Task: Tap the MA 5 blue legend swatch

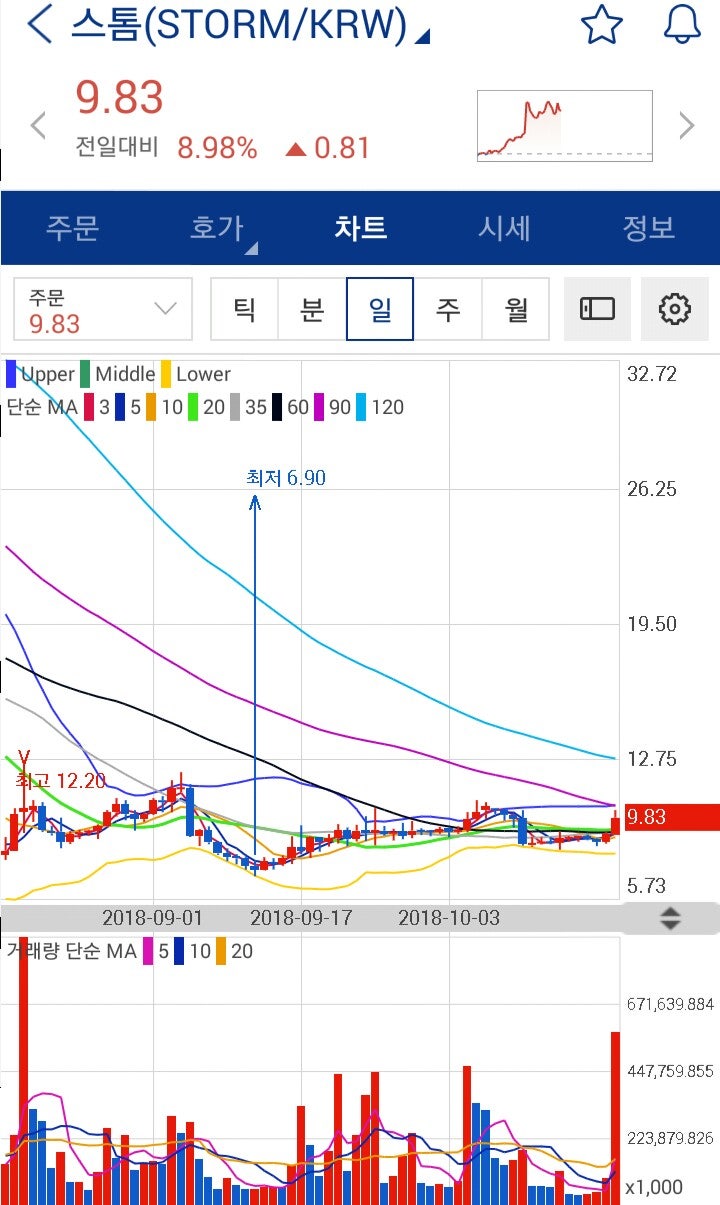Action: [x=120, y=407]
